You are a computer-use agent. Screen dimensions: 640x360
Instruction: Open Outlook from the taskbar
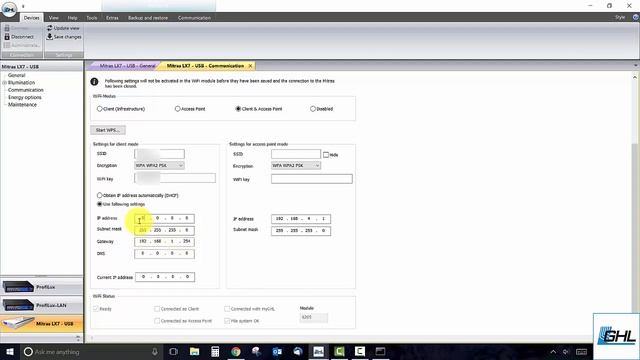click(277, 352)
